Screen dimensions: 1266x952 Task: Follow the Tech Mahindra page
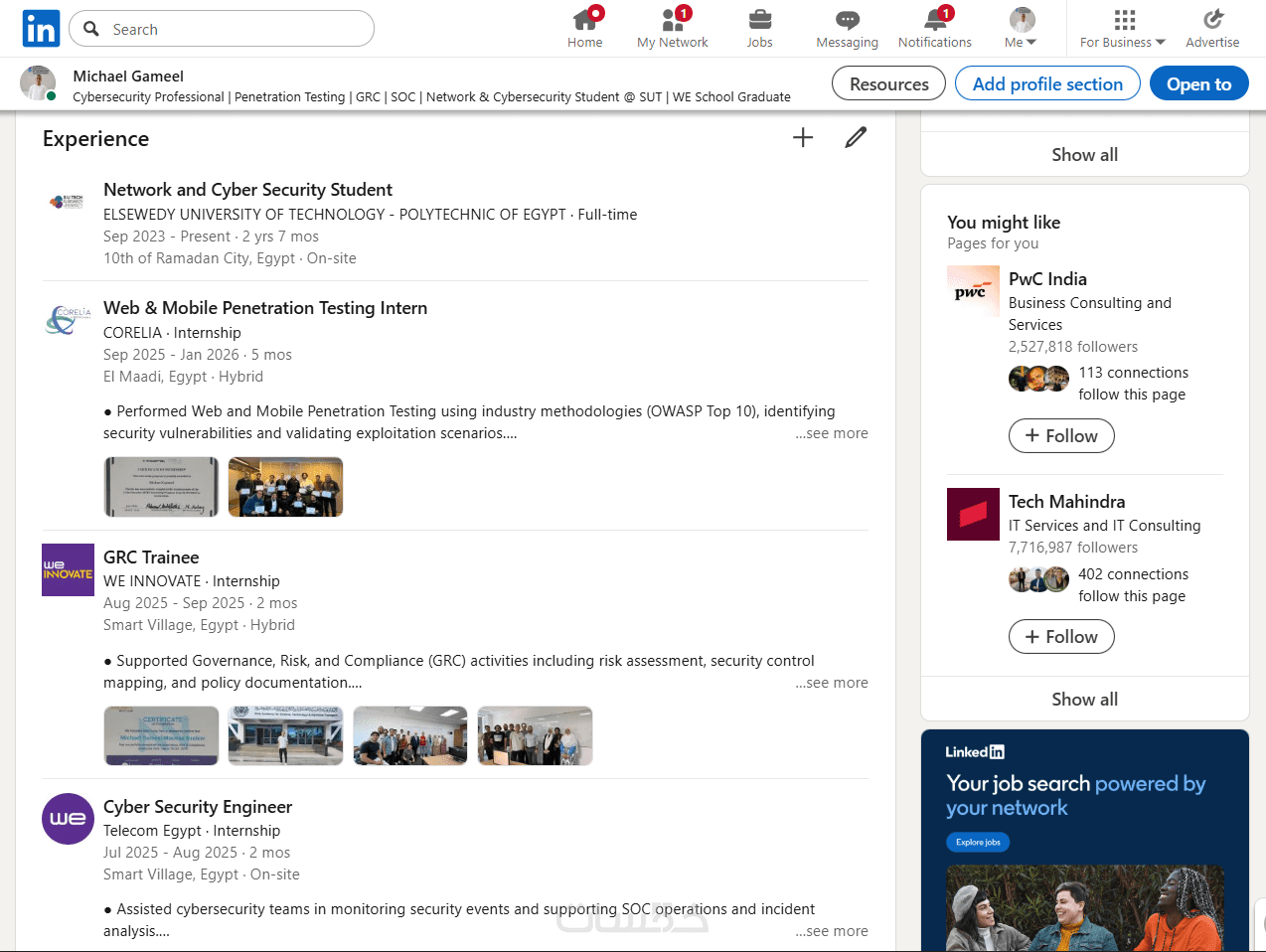tap(1061, 637)
